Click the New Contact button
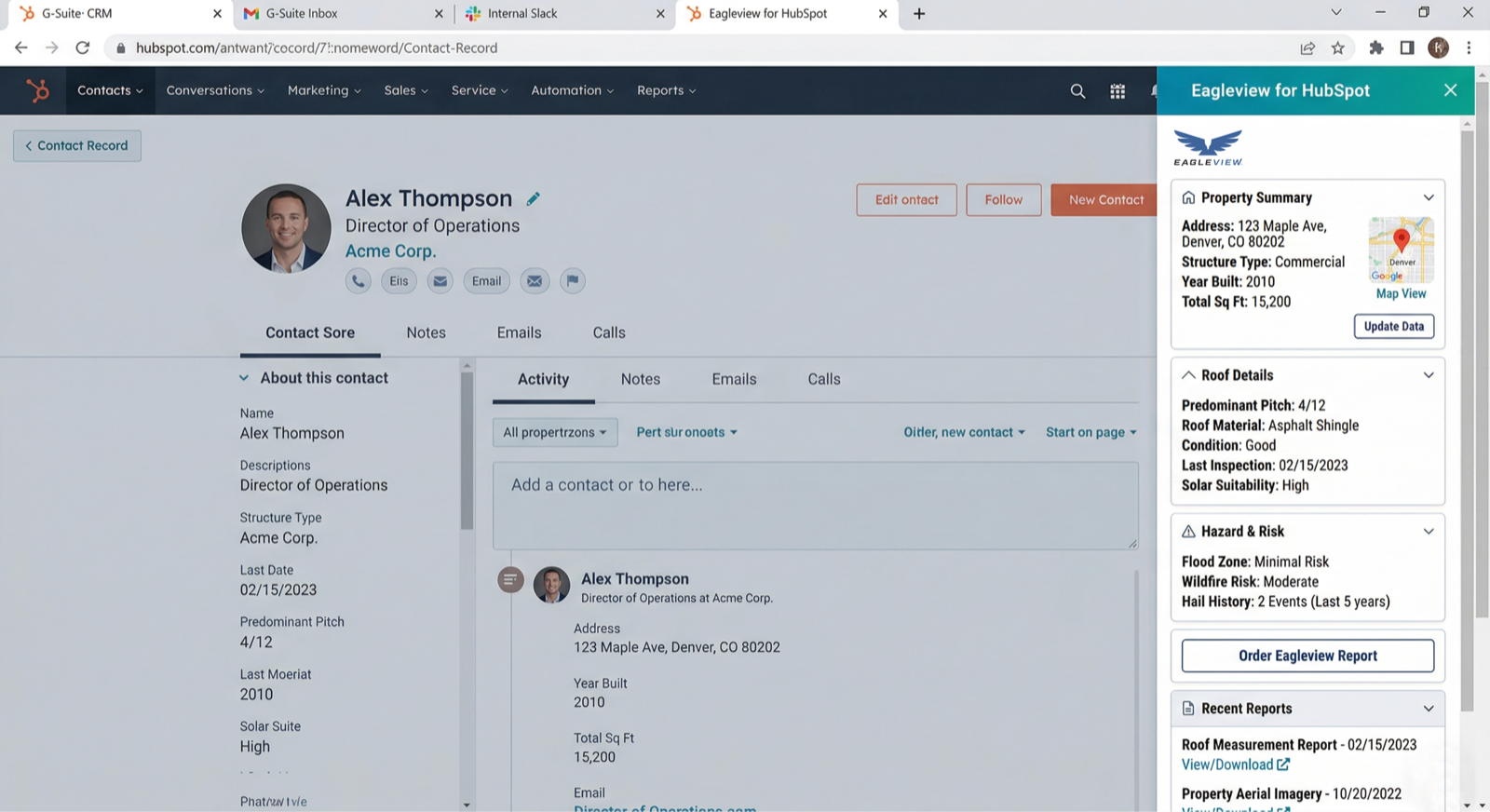The width and height of the screenshot is (1490, 812). (1106, 199)
